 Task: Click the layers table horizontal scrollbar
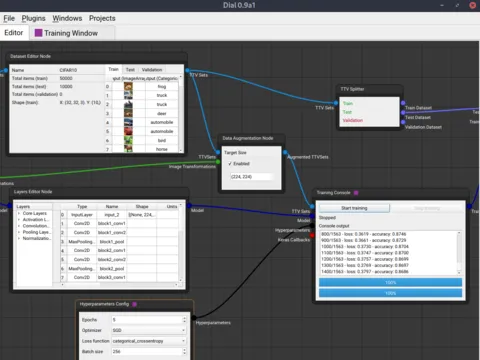pyautogui.click(x=119, y=285)
